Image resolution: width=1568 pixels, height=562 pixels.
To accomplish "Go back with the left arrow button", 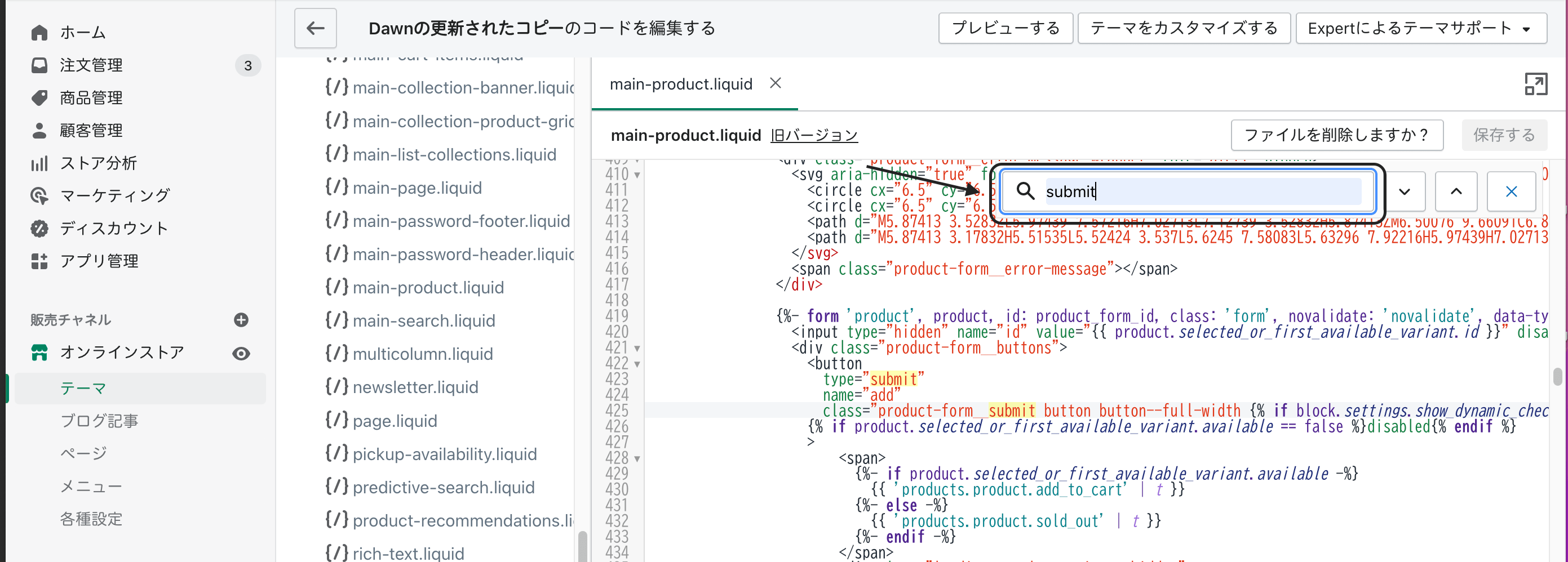I will 315,28.
